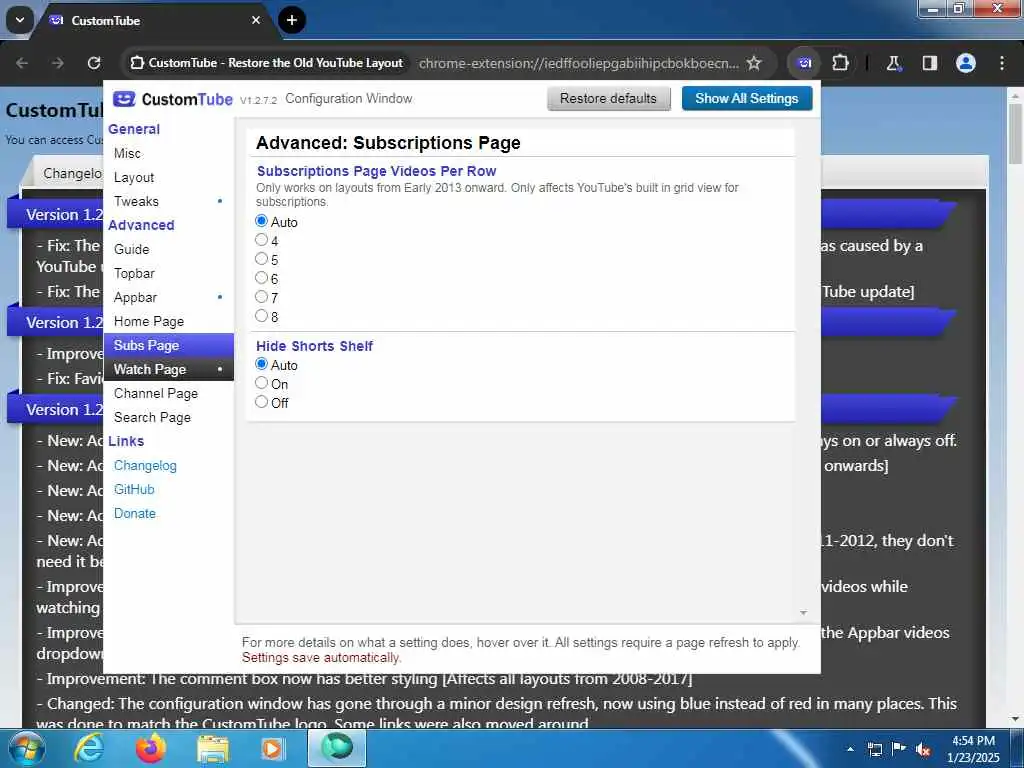This screenshot has width=1024, height=768.
Task: Select Auto for videos per row
Action: coord(261,221)
